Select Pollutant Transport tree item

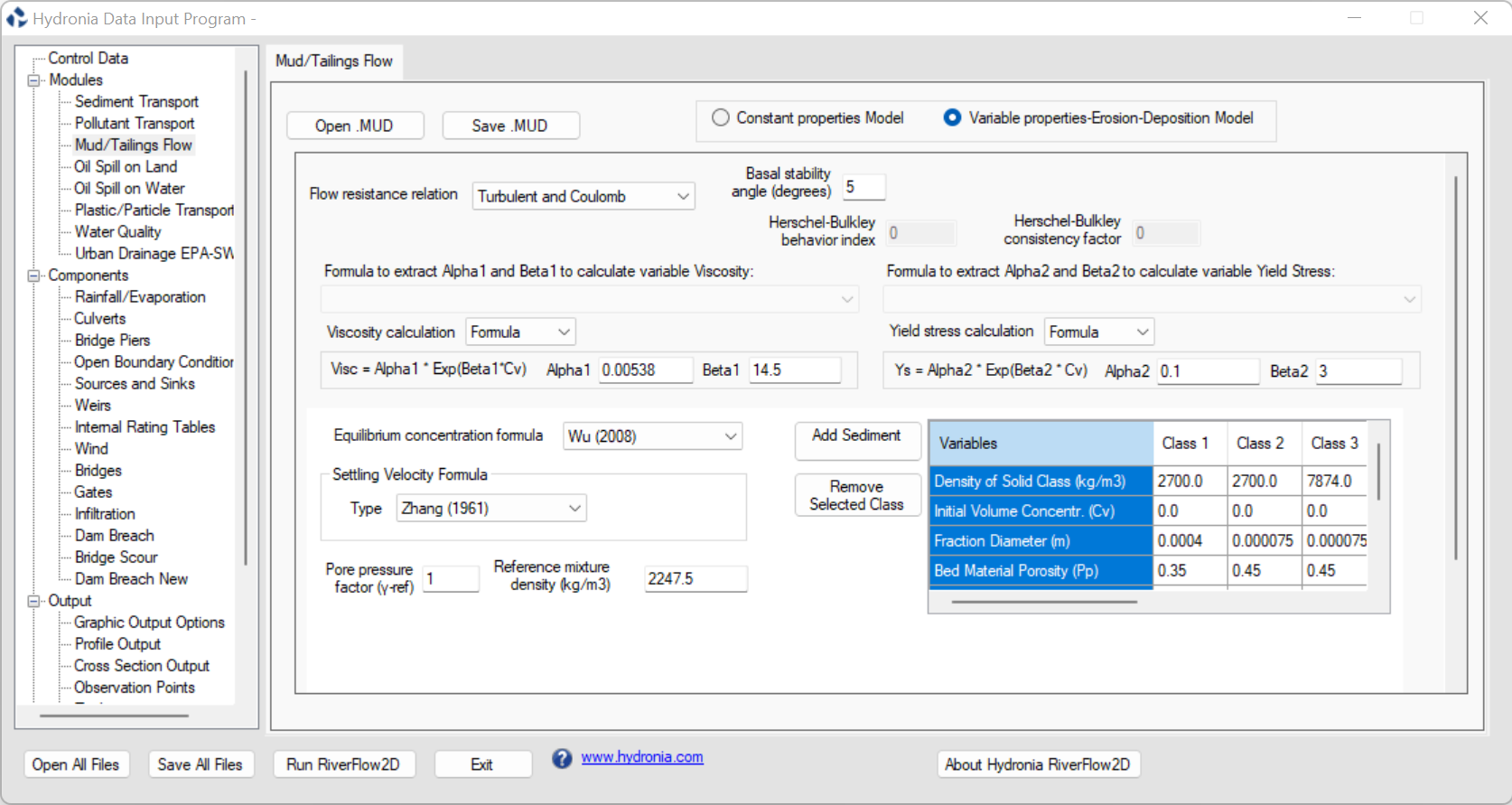(x=135, y=123)
